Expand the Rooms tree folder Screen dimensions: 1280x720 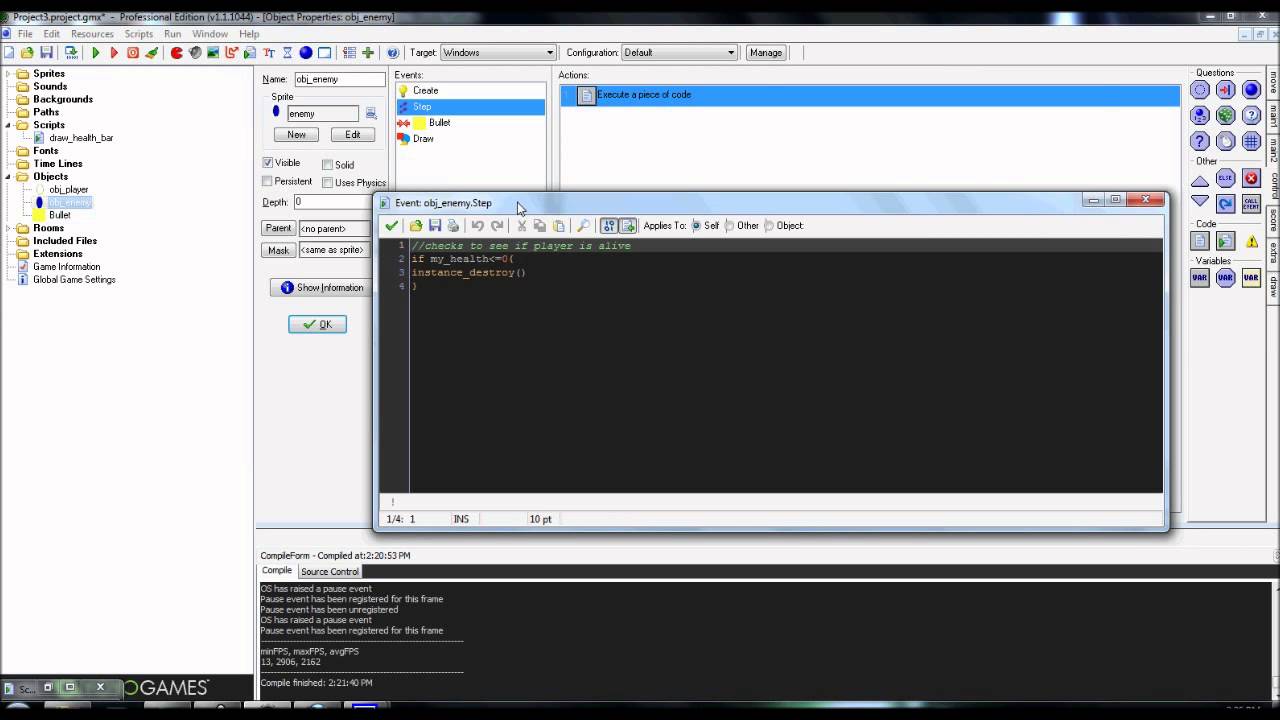click(x=9, y=229)
